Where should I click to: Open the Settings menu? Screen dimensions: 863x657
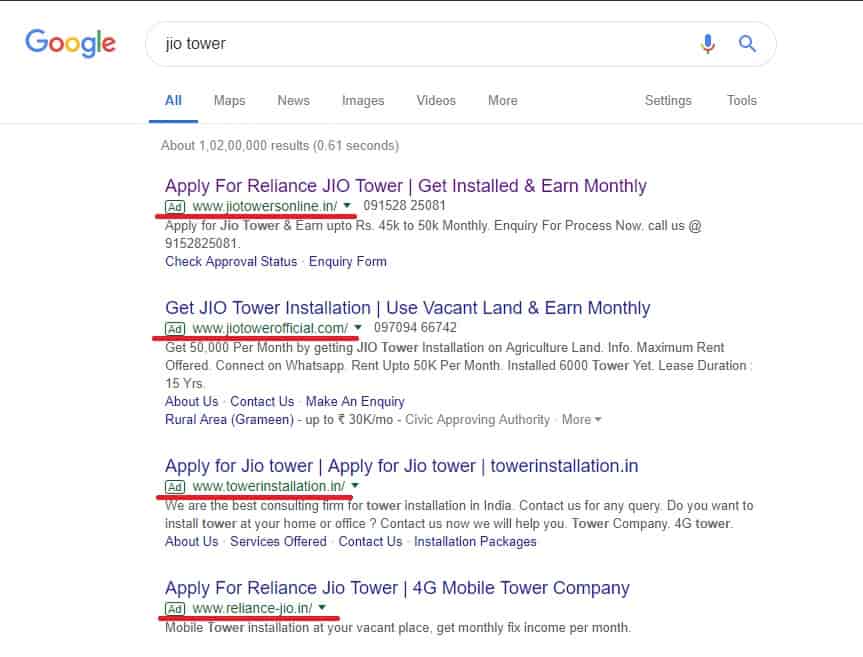coord(668,100)
